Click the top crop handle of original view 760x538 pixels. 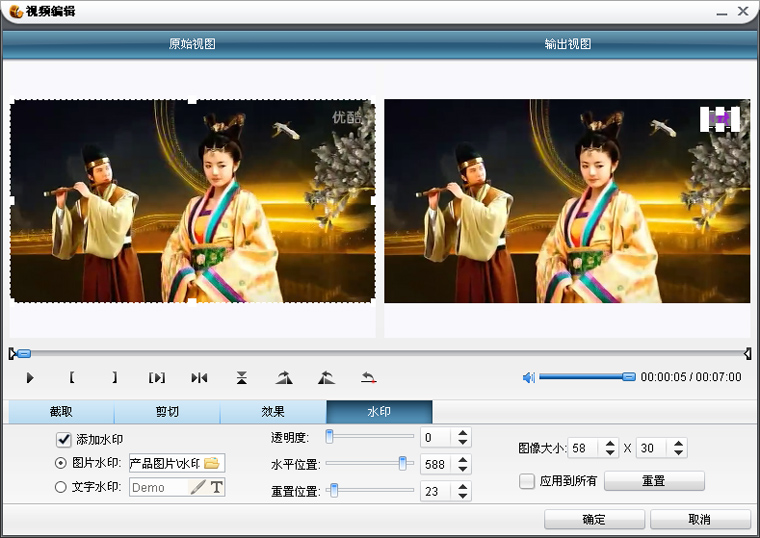coord(192,101)
